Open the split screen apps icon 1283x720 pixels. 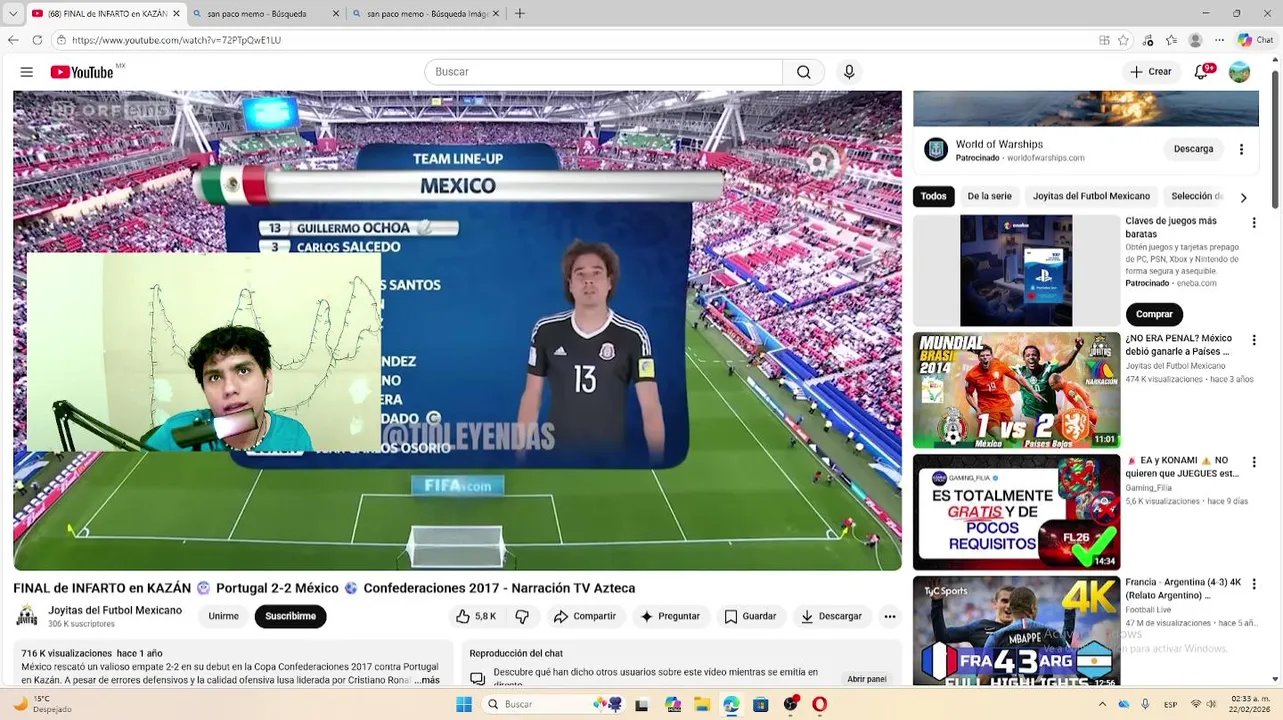coord(1104,40)
